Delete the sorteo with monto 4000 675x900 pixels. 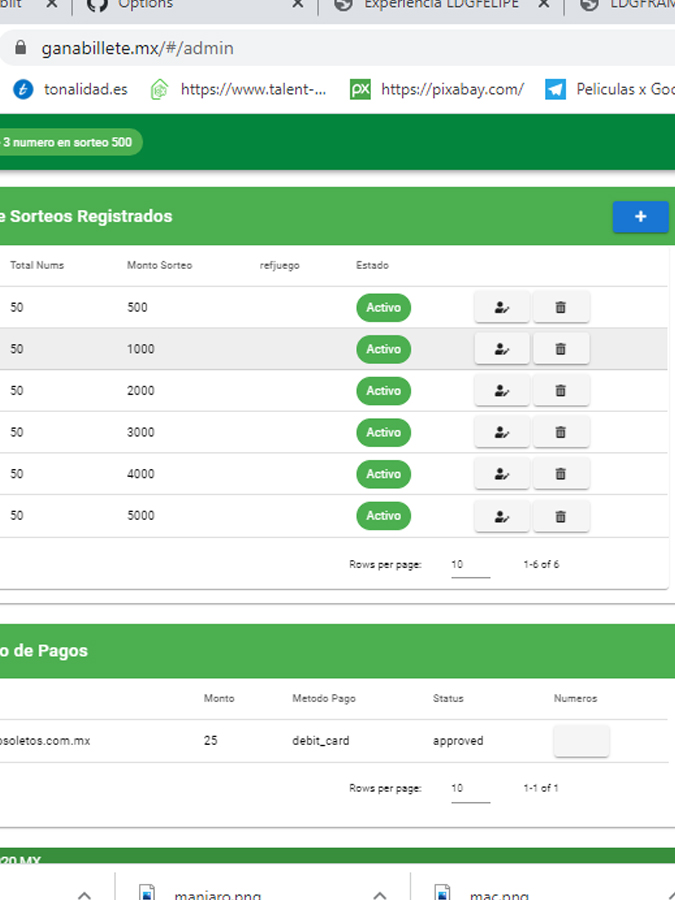pyautogui.click(x=560, y=474)
